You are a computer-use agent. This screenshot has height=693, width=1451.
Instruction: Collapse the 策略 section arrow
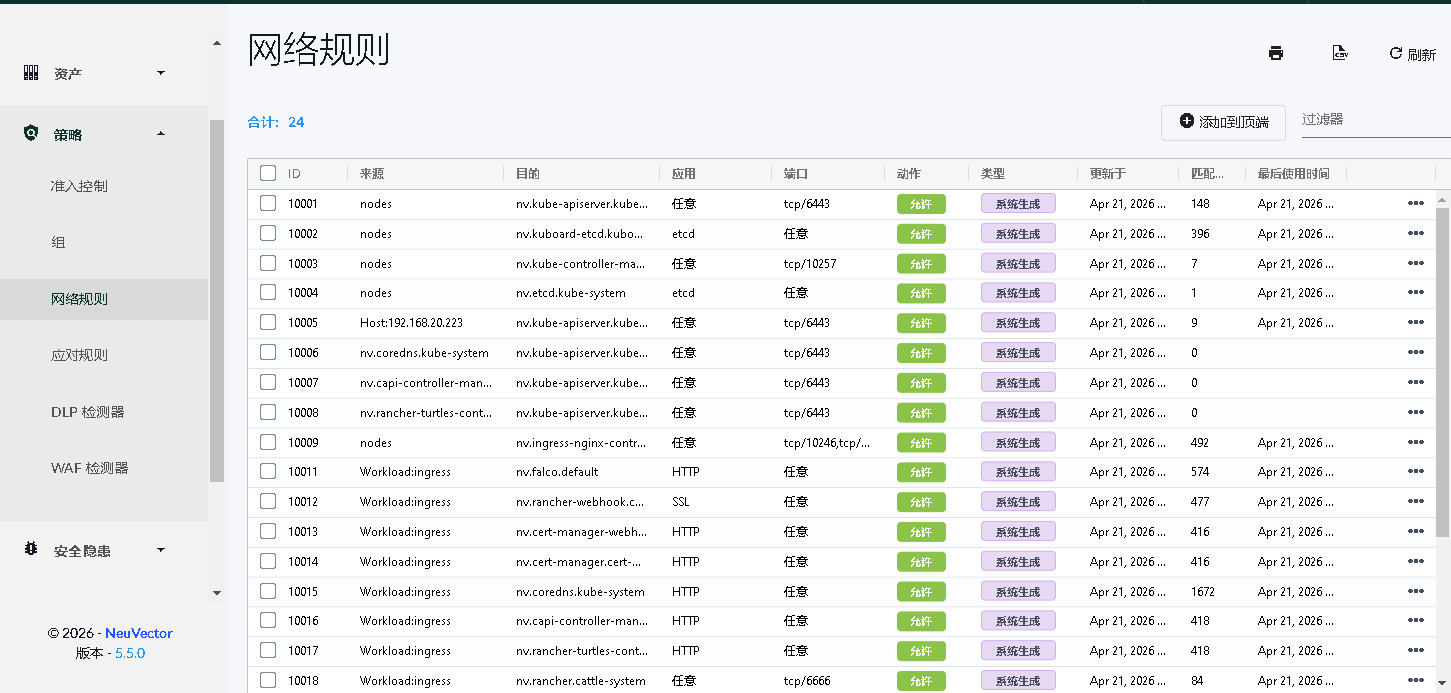point(160,134)
